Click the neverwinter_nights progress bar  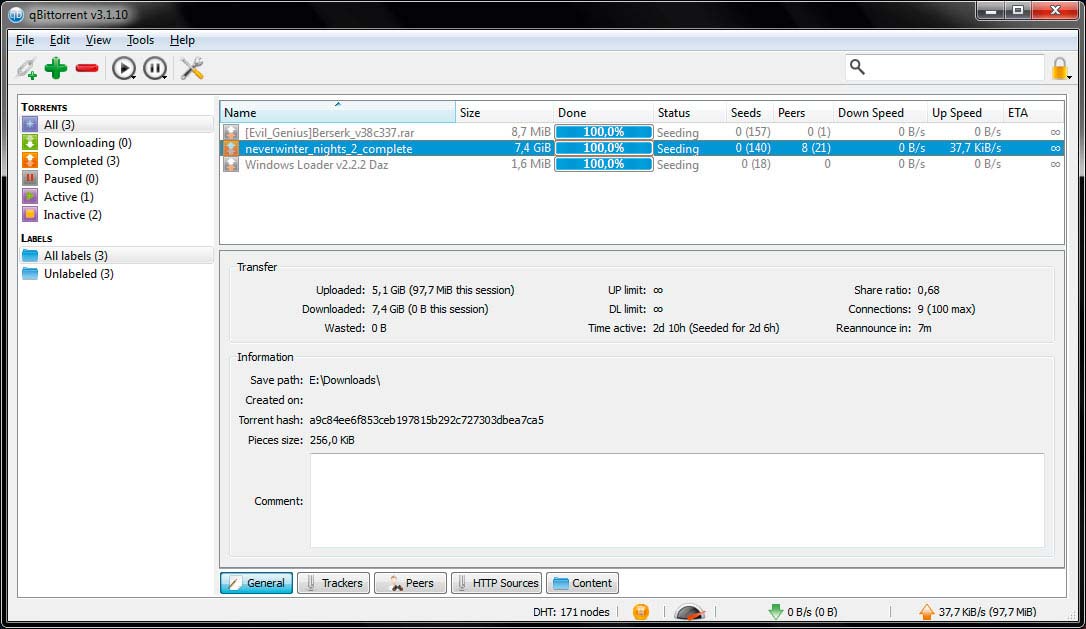tap(603, 148)
